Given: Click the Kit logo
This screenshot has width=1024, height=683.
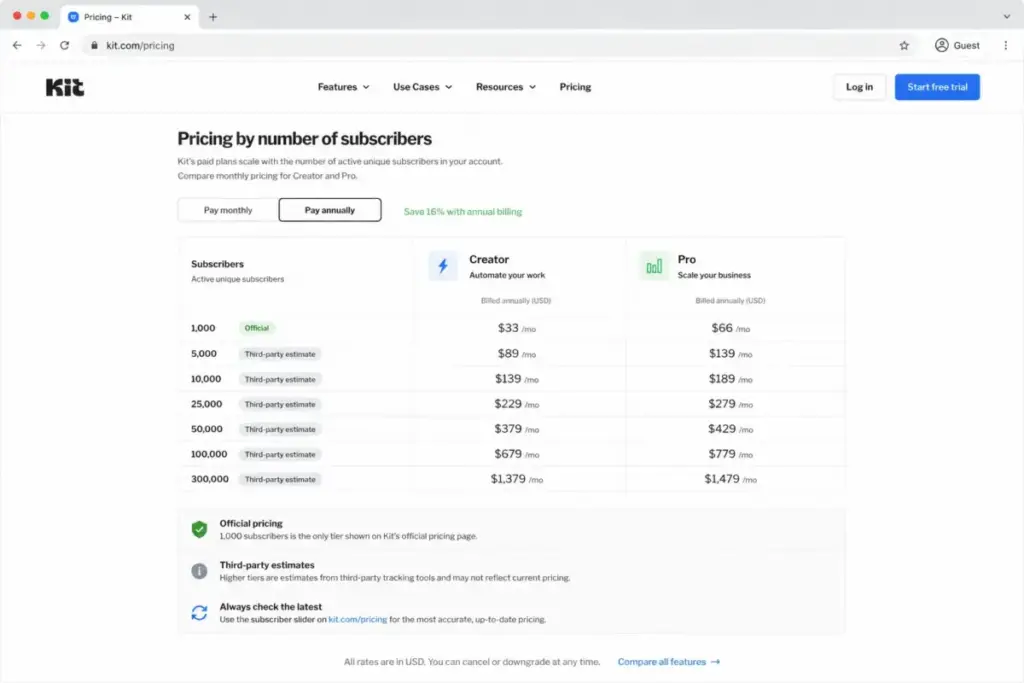Looking at the screenshot, I should point(65,87).
